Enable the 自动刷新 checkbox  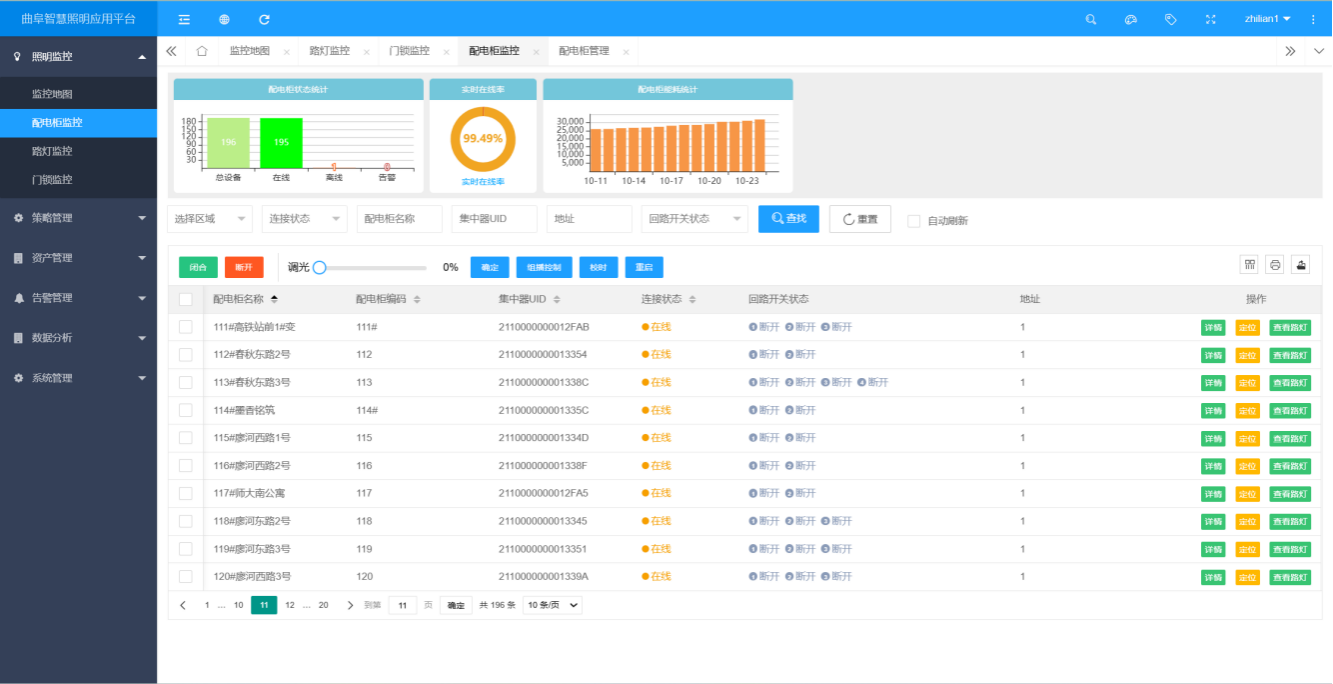[914, 221]
